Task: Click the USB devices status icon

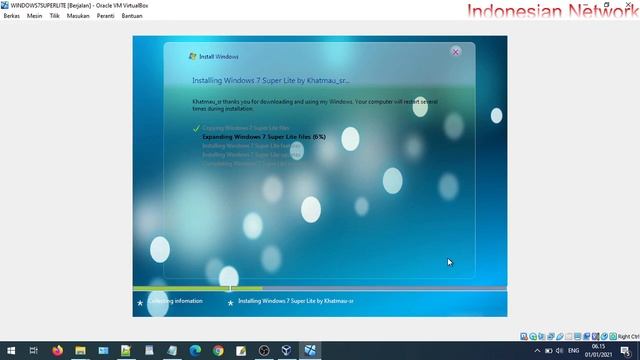Action: pyautogui.click(x=560, y=336)
